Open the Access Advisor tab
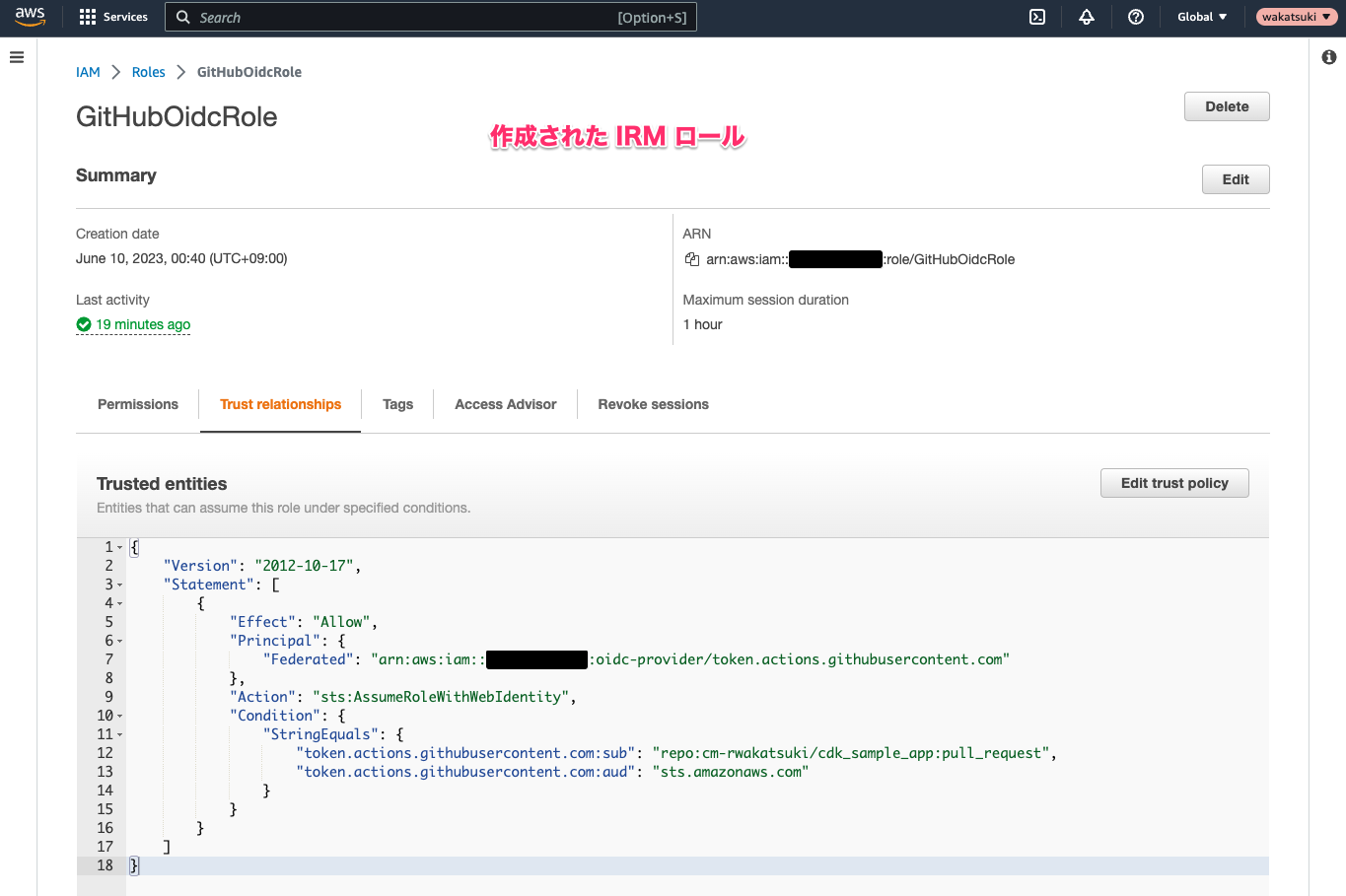The width and height of the screenshot is (1346, 896). pos(505,404)
